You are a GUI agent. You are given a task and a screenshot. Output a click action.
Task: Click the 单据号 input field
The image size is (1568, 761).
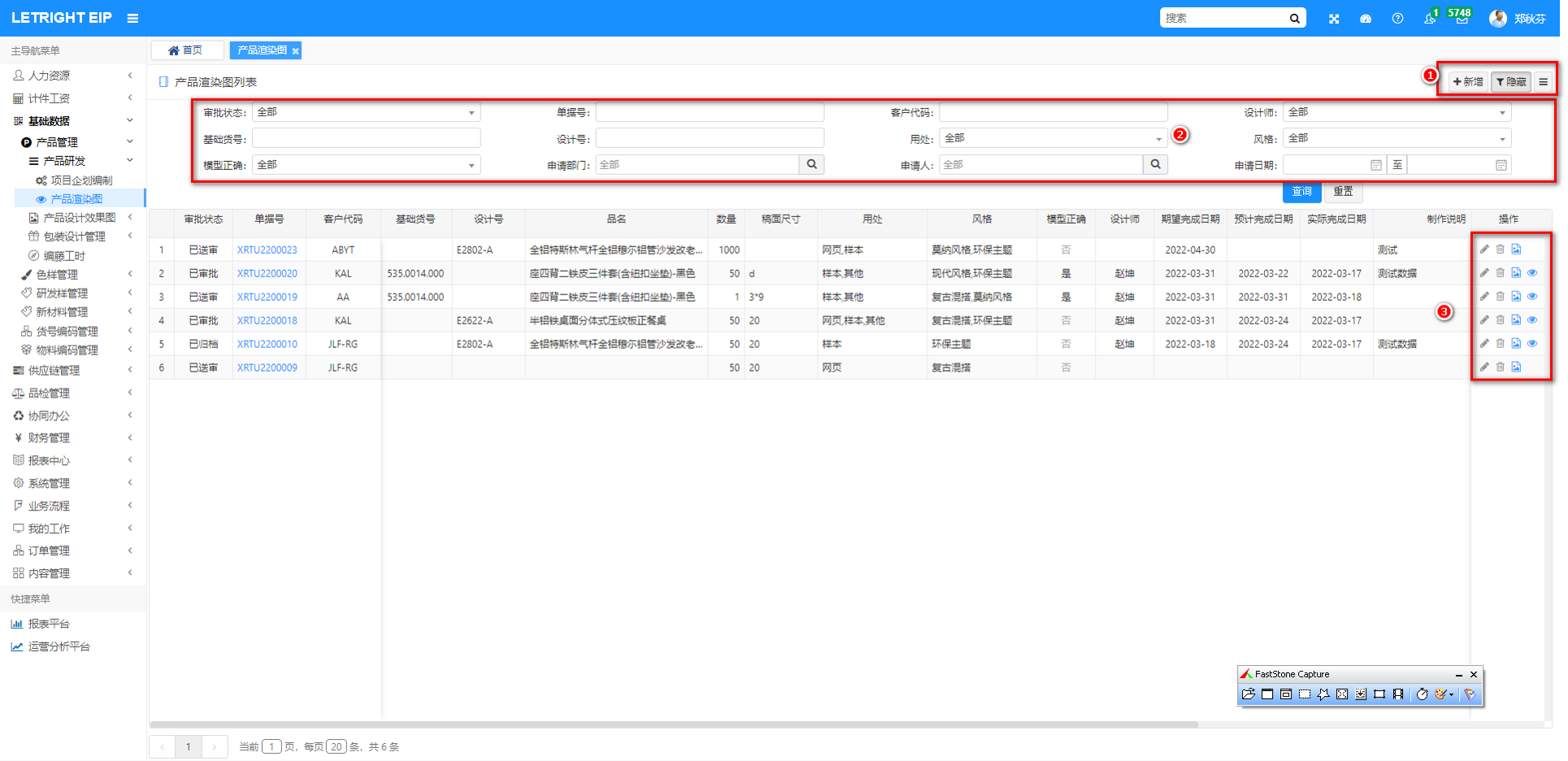click(x=709, y=112)
